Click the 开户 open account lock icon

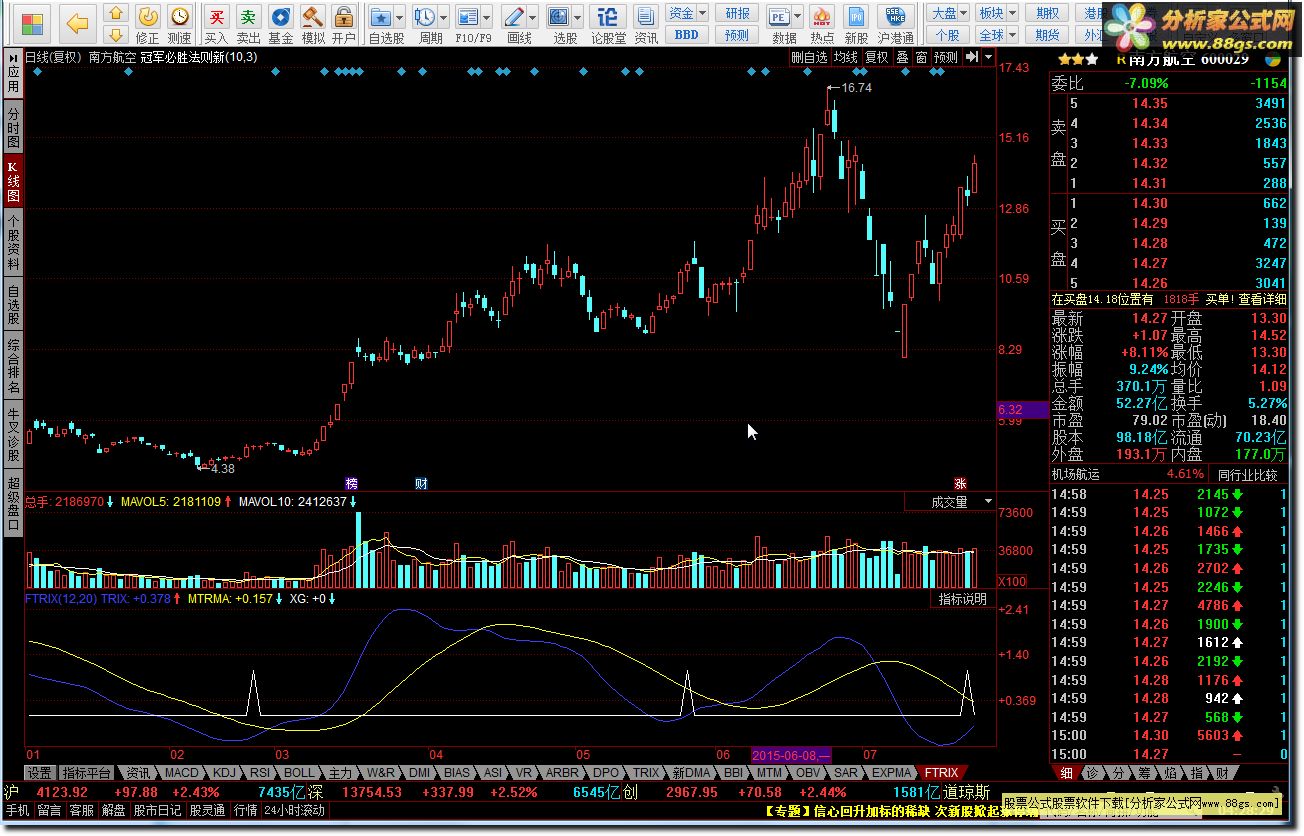343,23
